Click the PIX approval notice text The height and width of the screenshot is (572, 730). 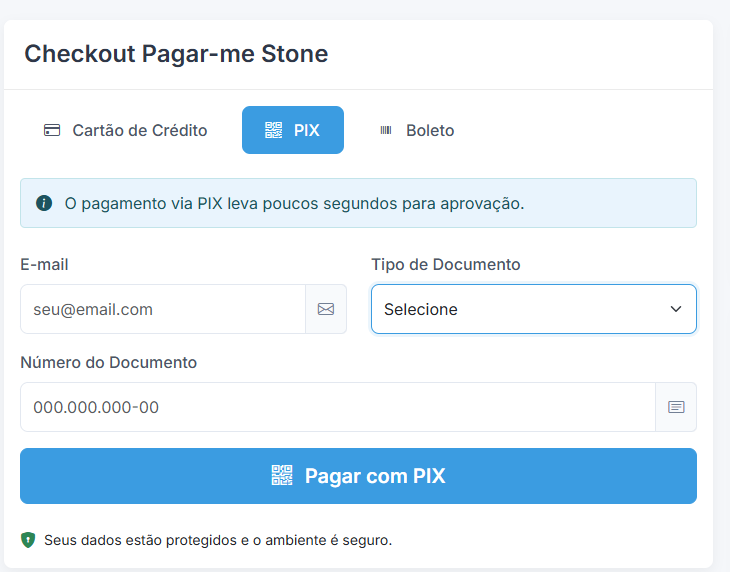point(295,204)
